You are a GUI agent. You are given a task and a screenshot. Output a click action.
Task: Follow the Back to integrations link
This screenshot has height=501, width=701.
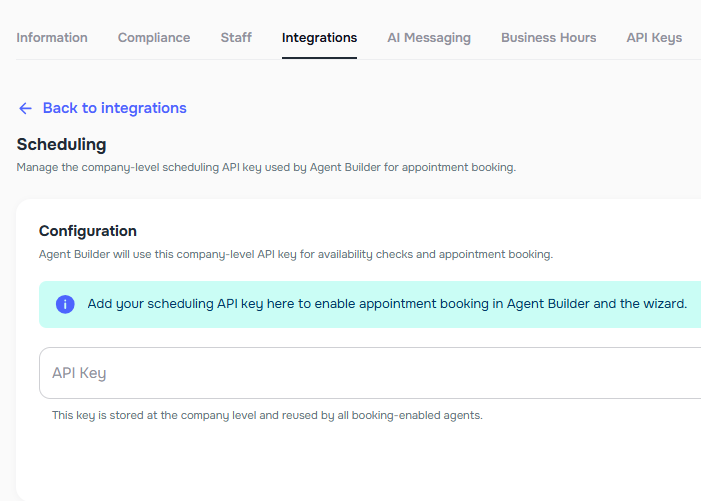pos(114,108)
